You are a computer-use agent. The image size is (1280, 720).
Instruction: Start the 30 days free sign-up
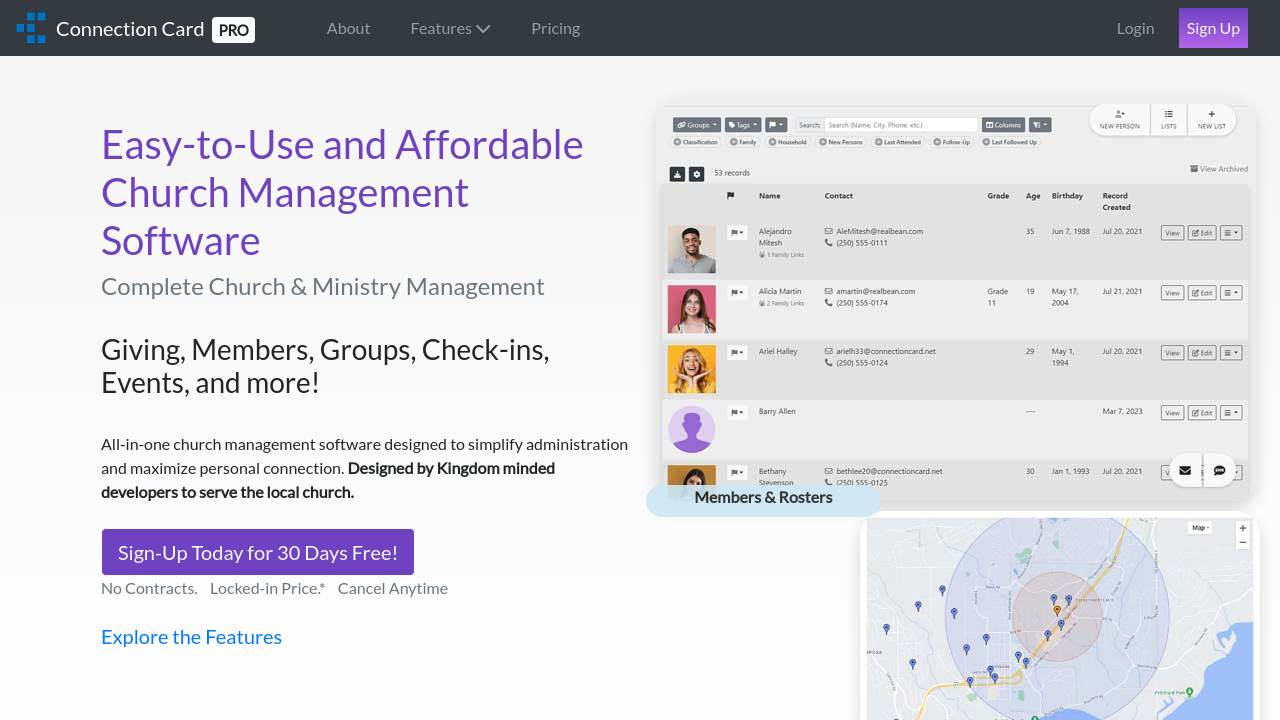point(258,552)
